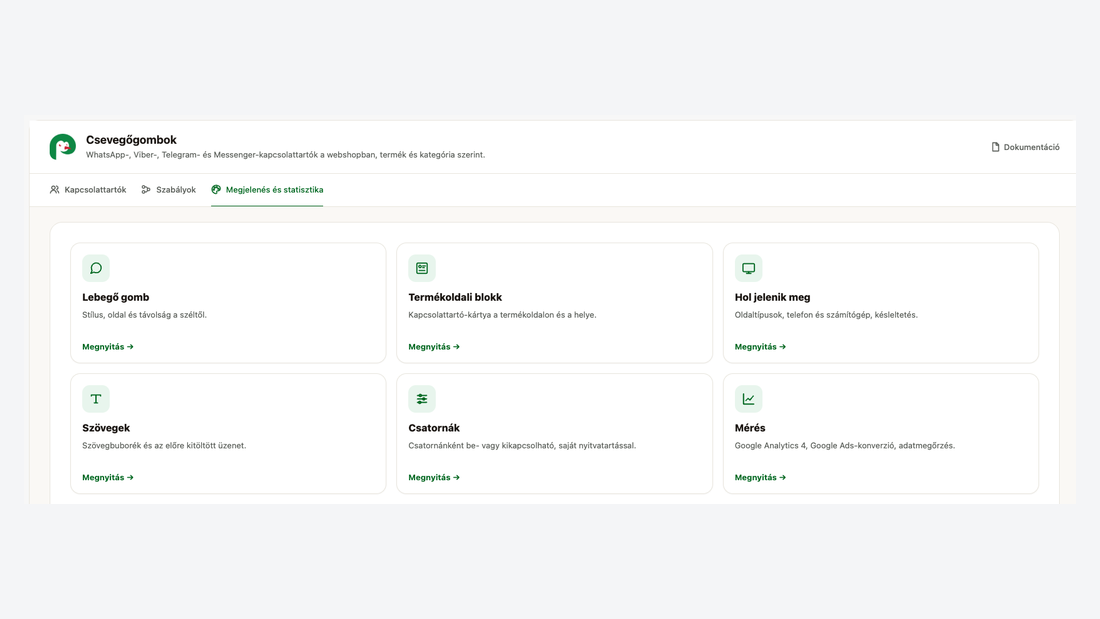This screenshot has width=1100, height=619.
Task: Click the Lebegő gomb card title
Action: point(116,297)
